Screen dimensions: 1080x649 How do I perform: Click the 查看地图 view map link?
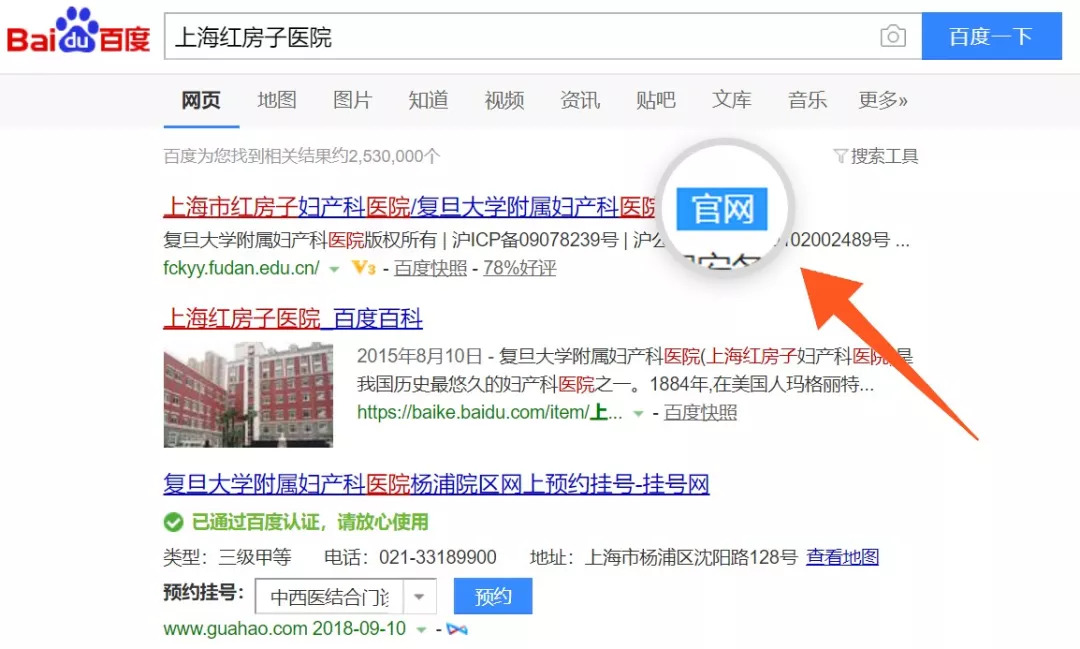843,557
